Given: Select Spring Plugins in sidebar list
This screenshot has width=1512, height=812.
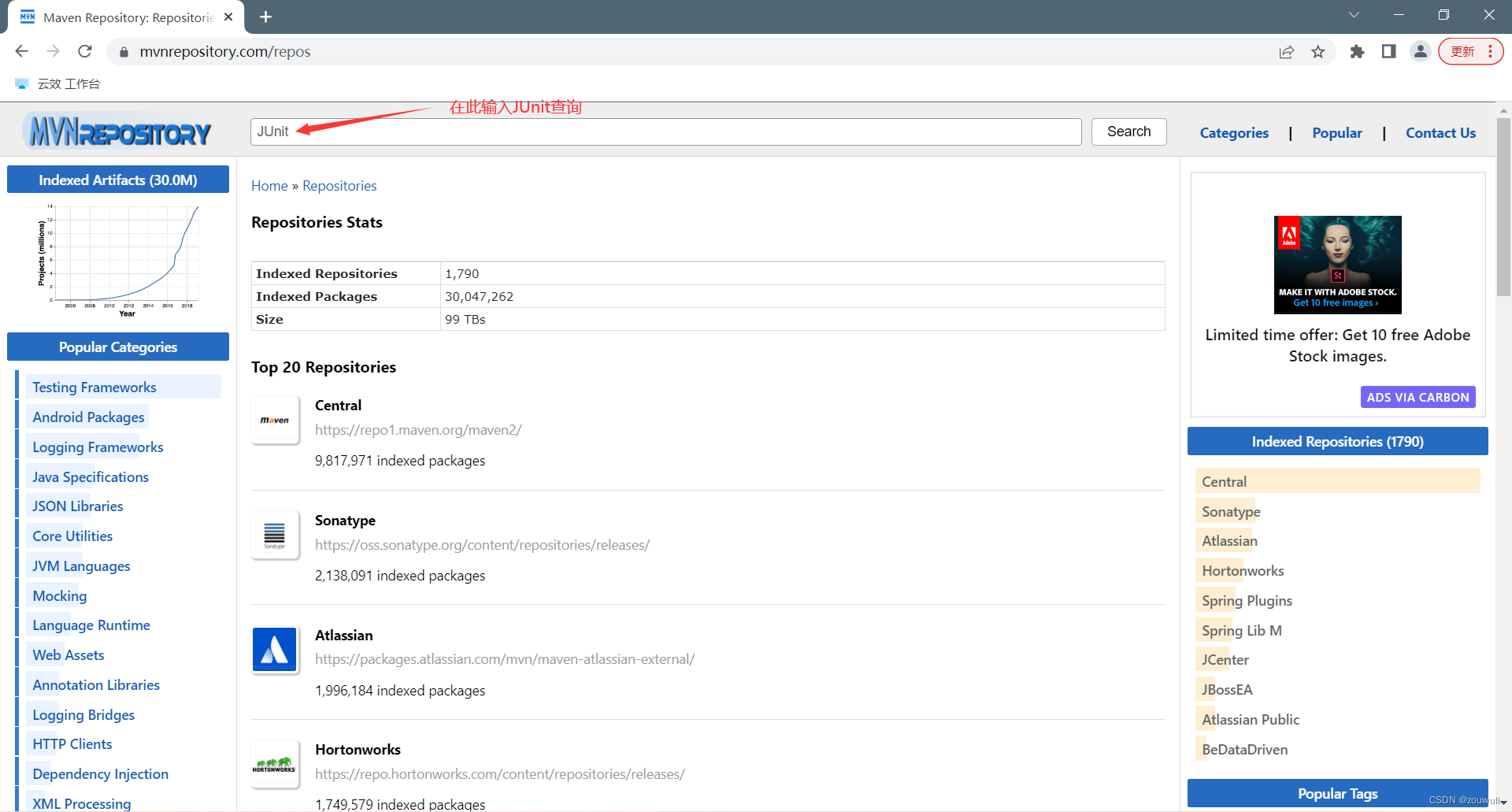Looking at the screenshot, I should point(1247,601).
